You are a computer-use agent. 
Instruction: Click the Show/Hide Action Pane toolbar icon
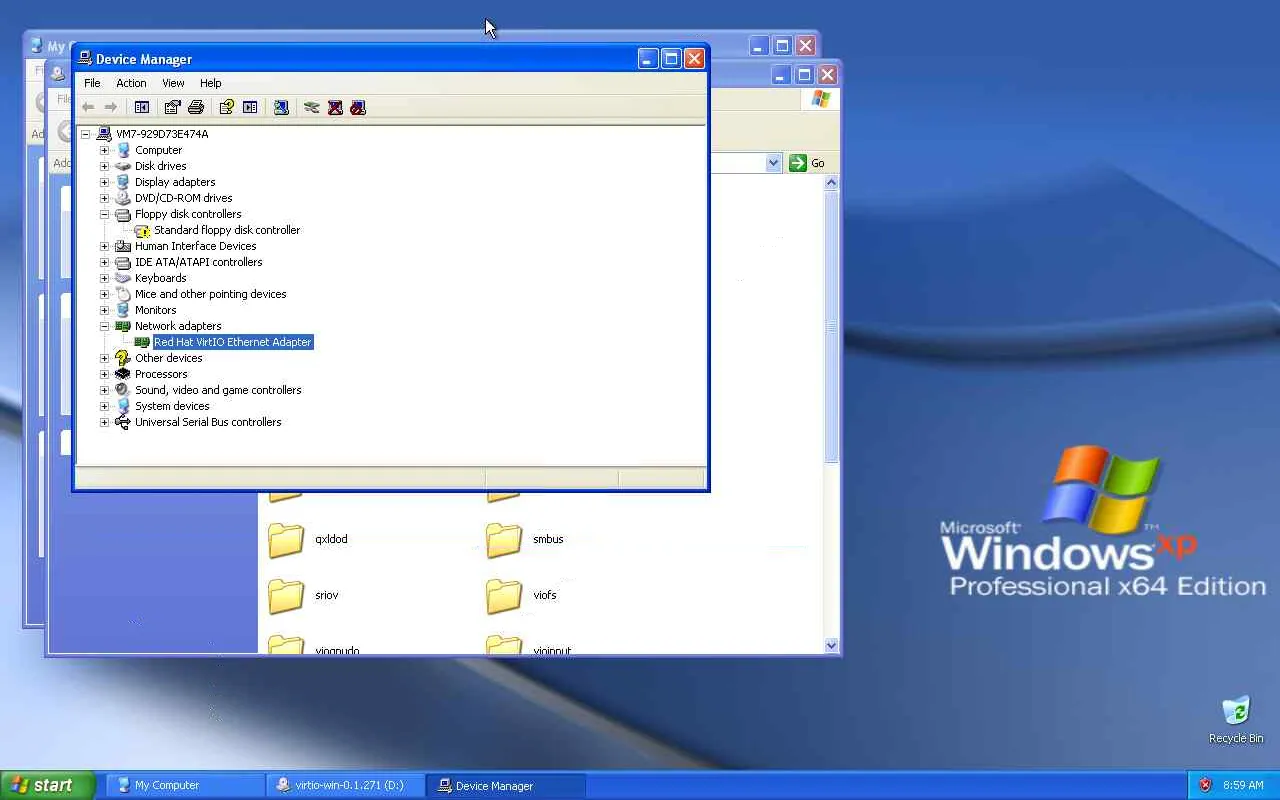click(x=250, y=107)
